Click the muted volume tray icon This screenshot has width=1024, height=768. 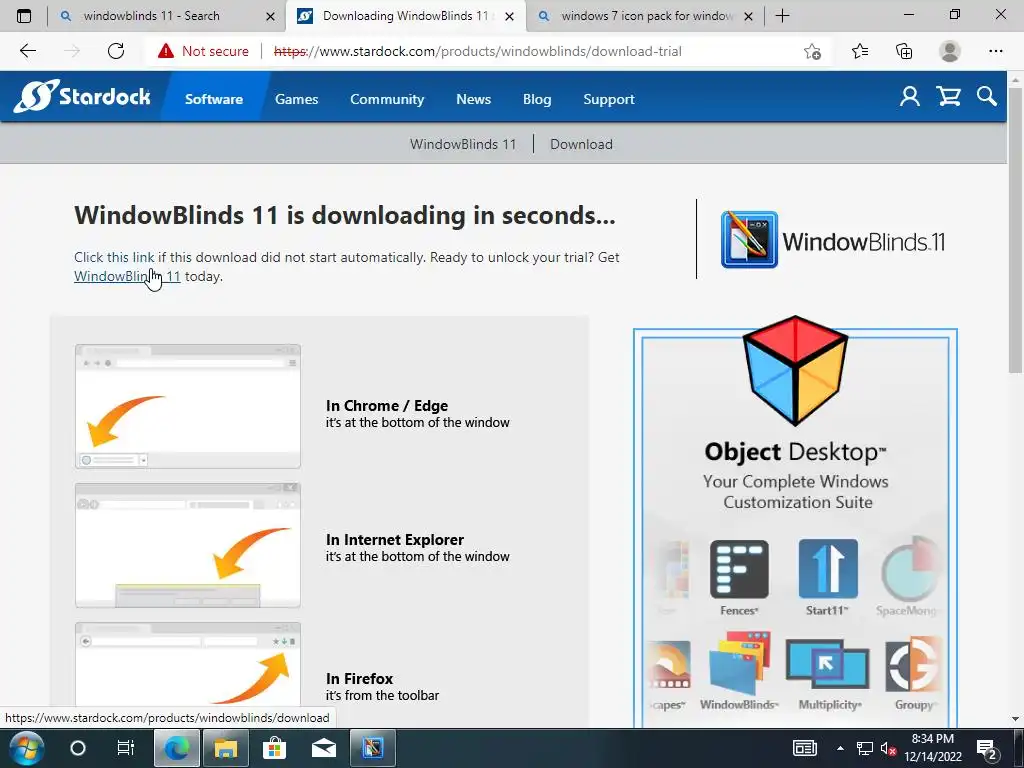(888, 748)
